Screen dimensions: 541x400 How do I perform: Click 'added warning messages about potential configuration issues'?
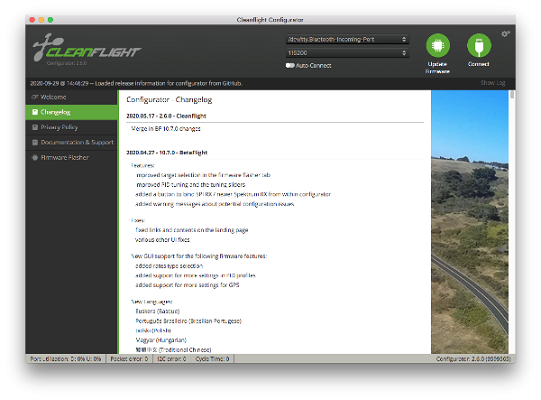pyautogui.click(x=215, y=204)
